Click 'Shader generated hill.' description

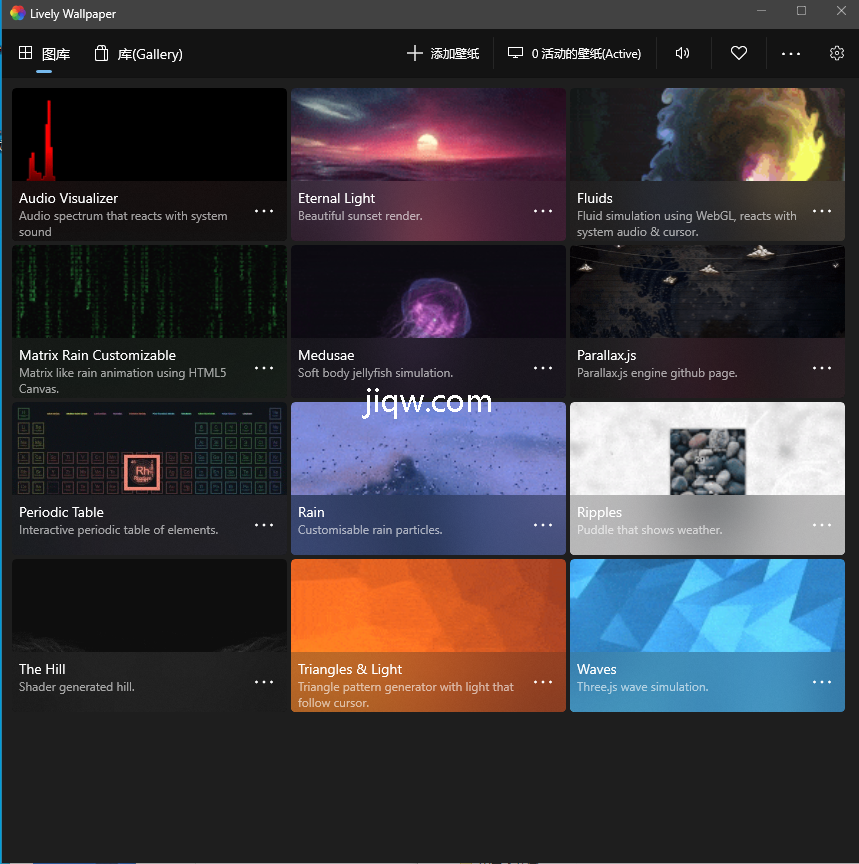point(77,687)
